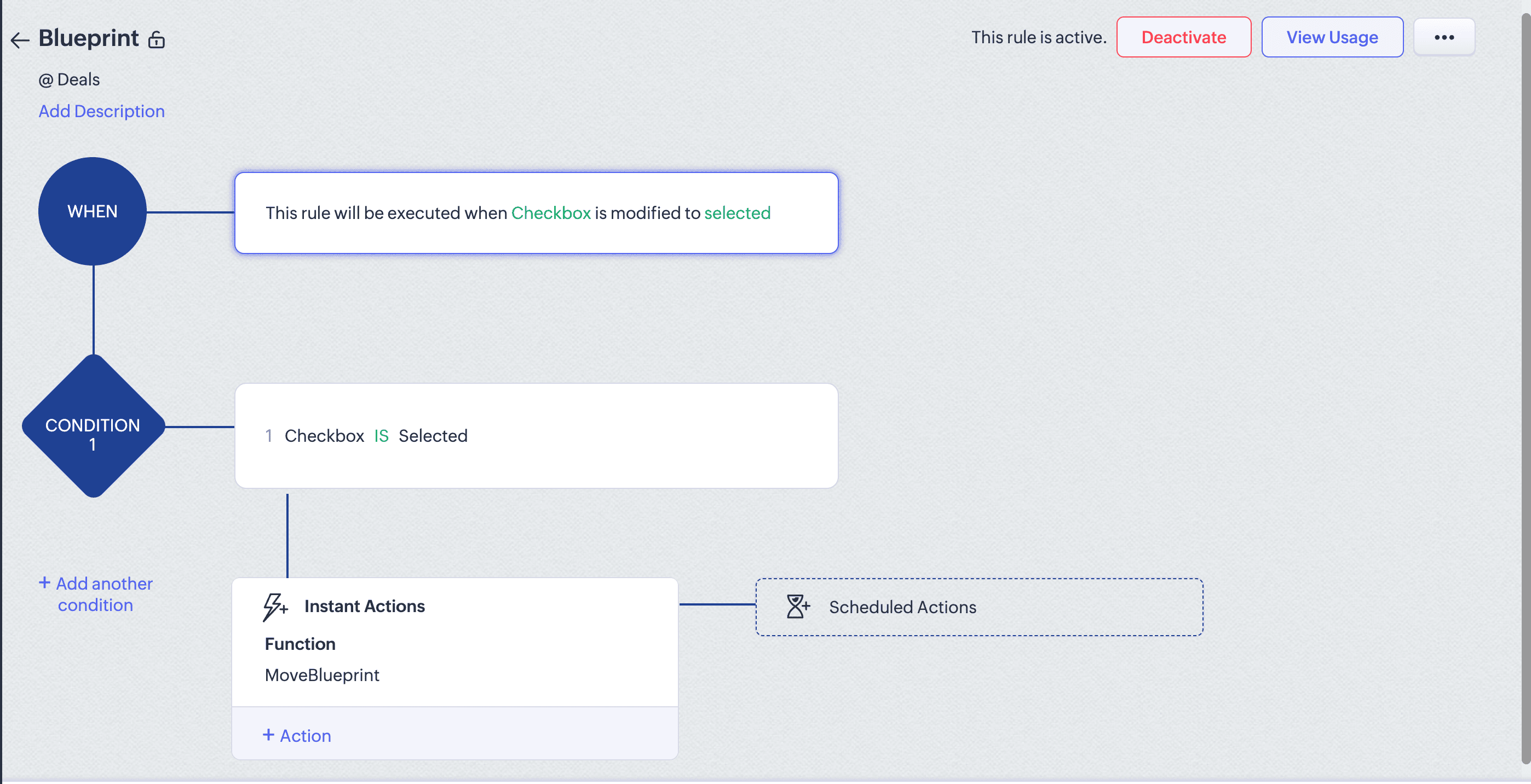Select the WHEN circle node
The image size is (1531, 784).
(93, 211)
